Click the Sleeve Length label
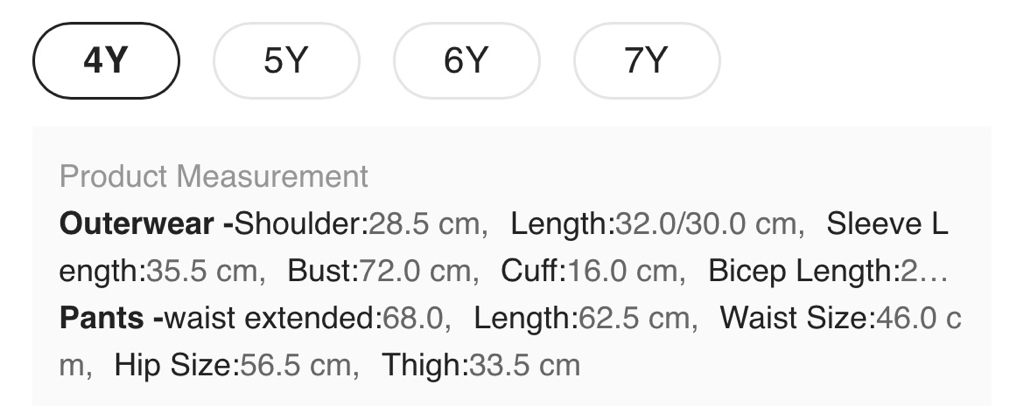Image resolution: width=1024 pixels, height=406 pixels. 886,223
